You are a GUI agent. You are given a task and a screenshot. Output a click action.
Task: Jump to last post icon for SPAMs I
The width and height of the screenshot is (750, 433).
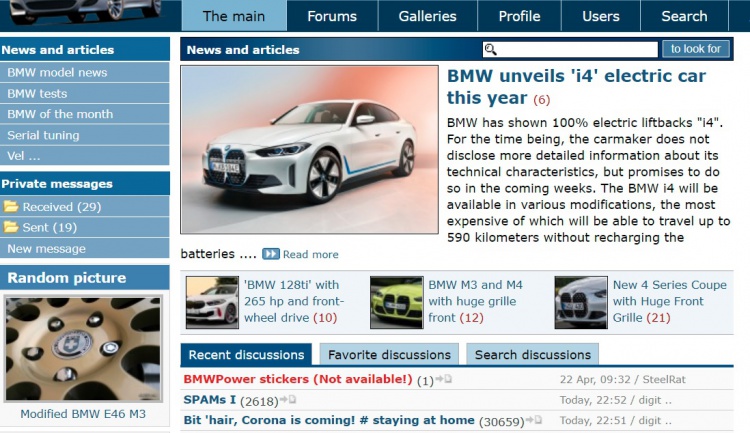[288, 400]
